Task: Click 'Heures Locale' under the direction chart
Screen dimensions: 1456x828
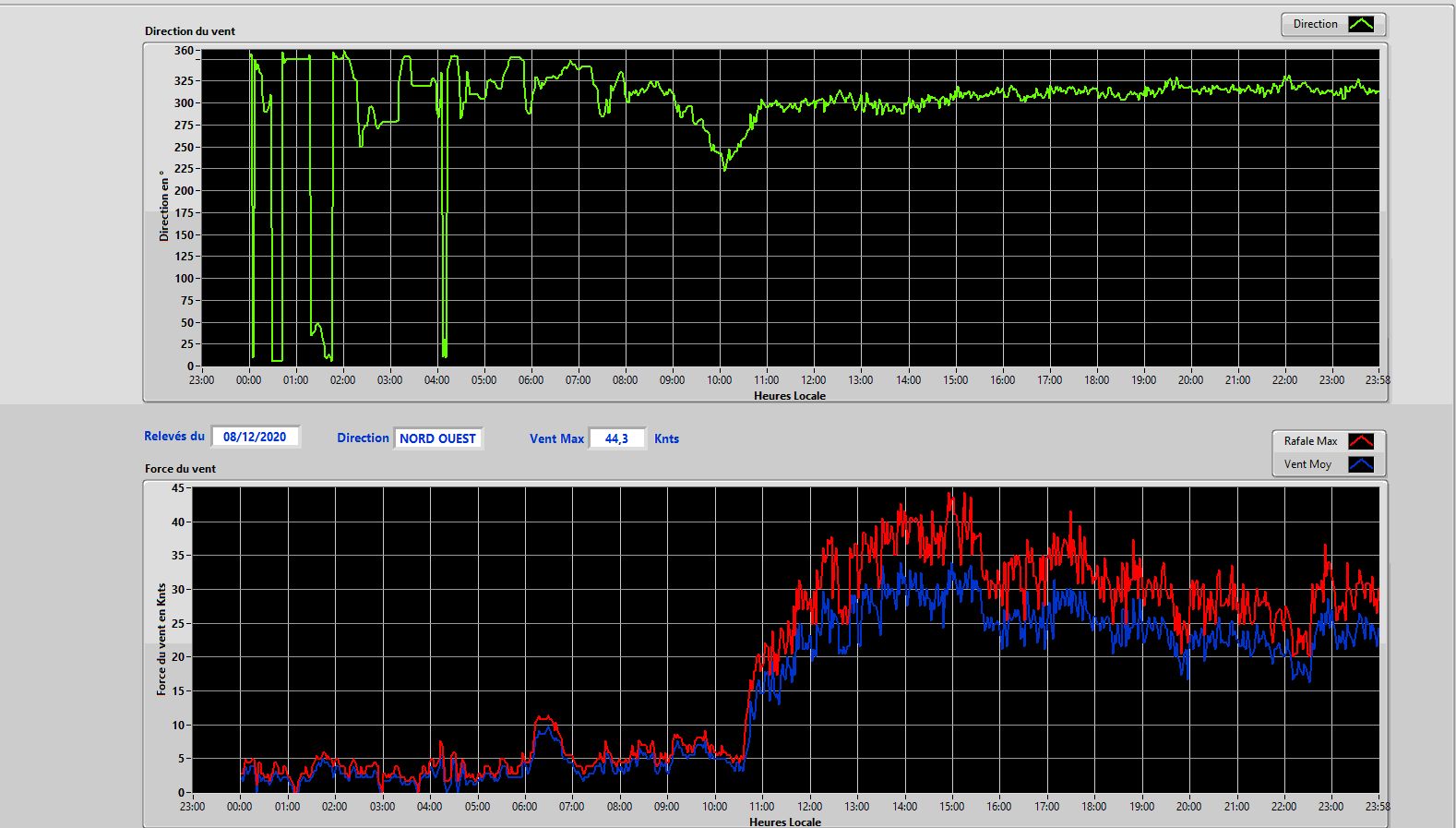Action: pyautogui.click(x=790, y=395)
